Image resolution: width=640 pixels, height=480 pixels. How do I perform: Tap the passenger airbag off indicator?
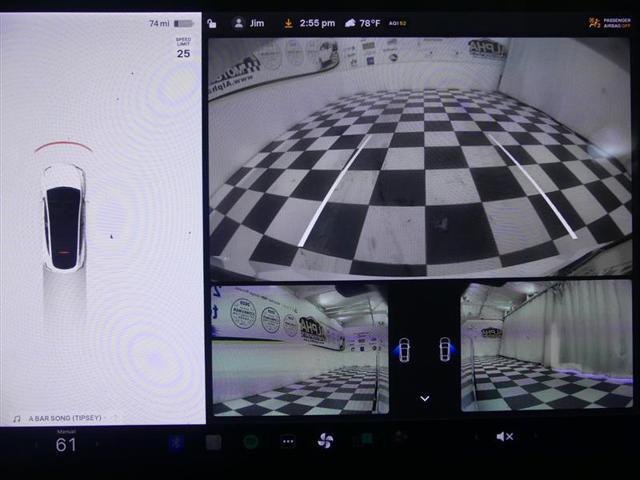[610, 23]
